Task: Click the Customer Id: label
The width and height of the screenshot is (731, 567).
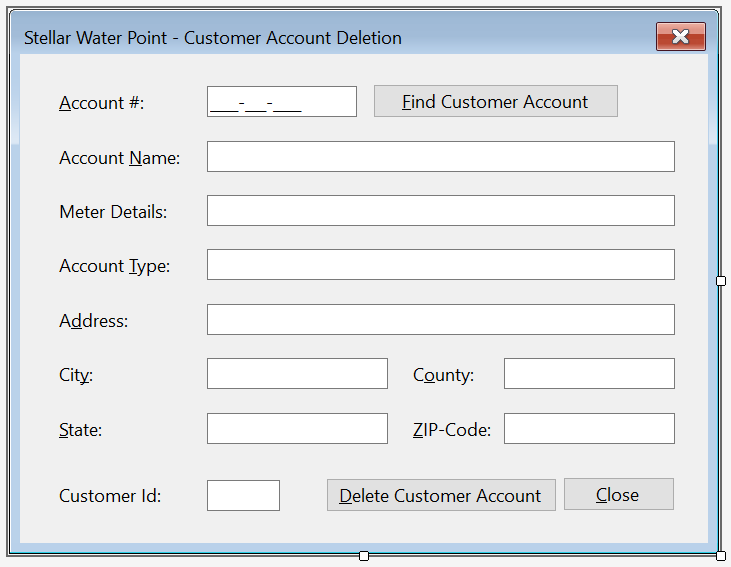Action: coord(110,496)
